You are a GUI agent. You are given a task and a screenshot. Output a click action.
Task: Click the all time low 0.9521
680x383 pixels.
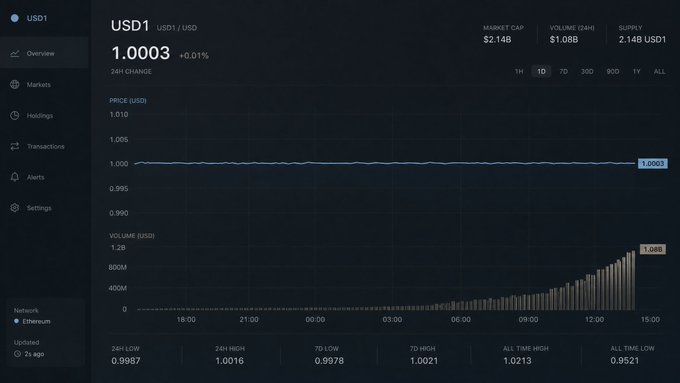[x=624, y=360]
